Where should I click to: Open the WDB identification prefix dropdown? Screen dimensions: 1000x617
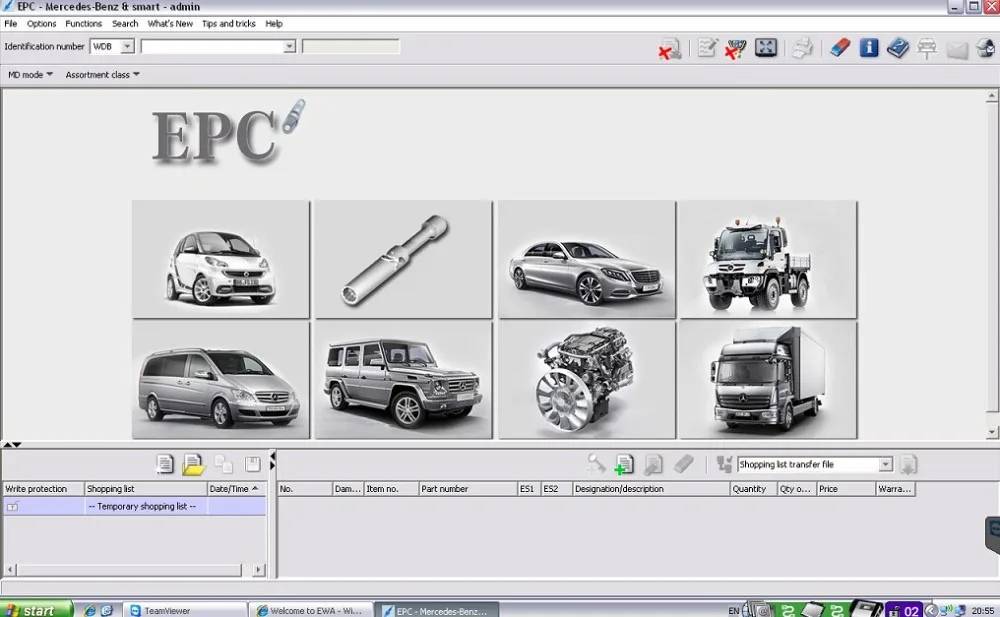pos(127,47)
